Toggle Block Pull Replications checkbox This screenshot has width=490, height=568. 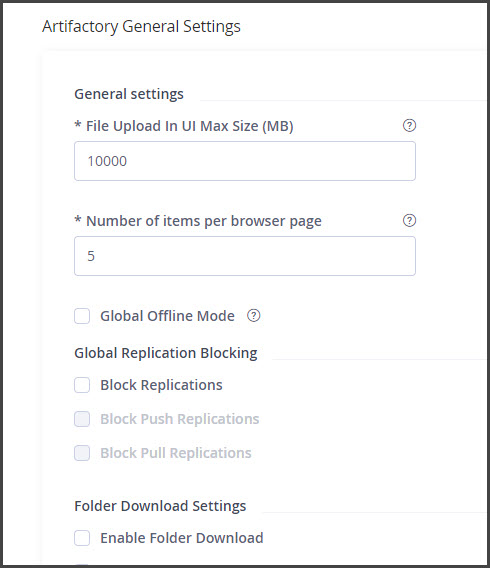click(82, 453)
